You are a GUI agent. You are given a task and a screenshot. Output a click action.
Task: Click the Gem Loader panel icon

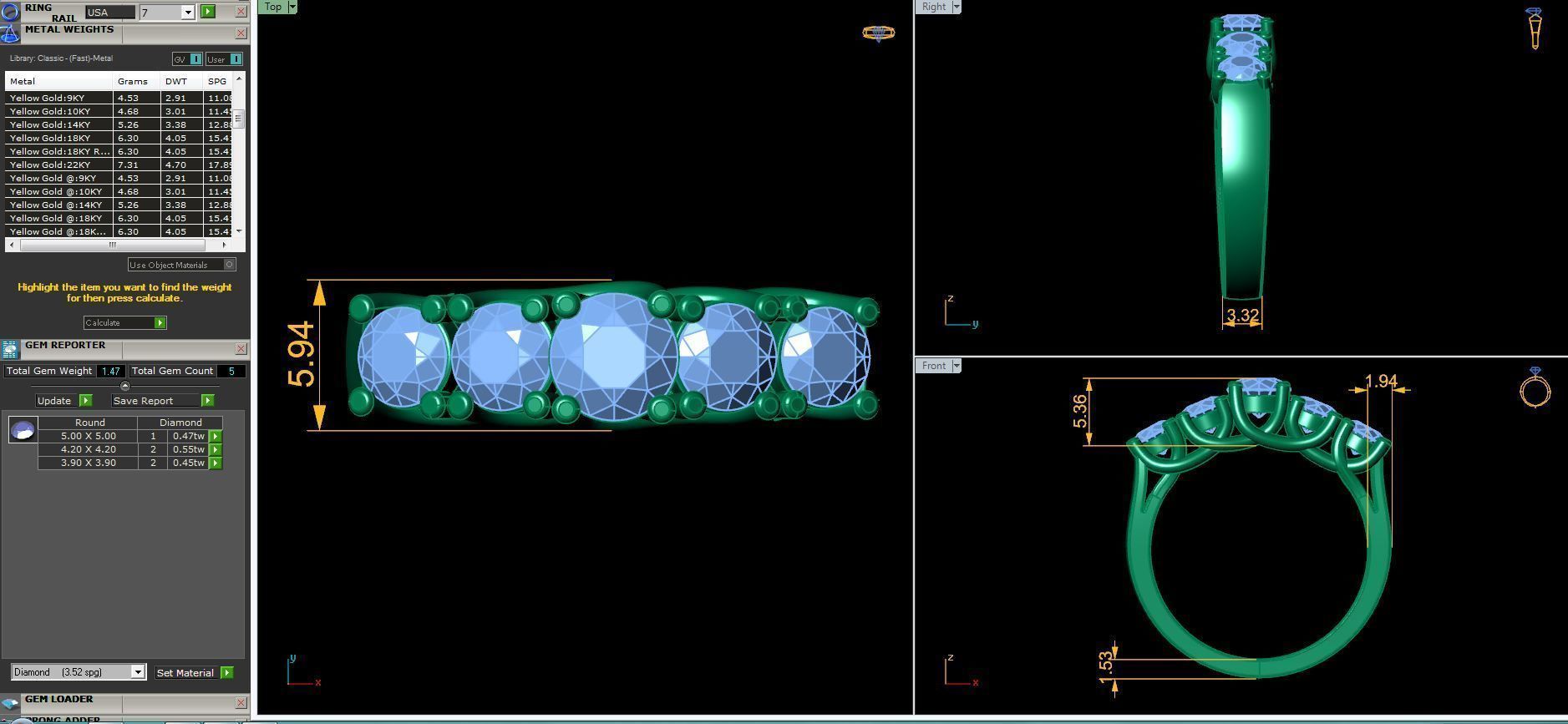9,703
